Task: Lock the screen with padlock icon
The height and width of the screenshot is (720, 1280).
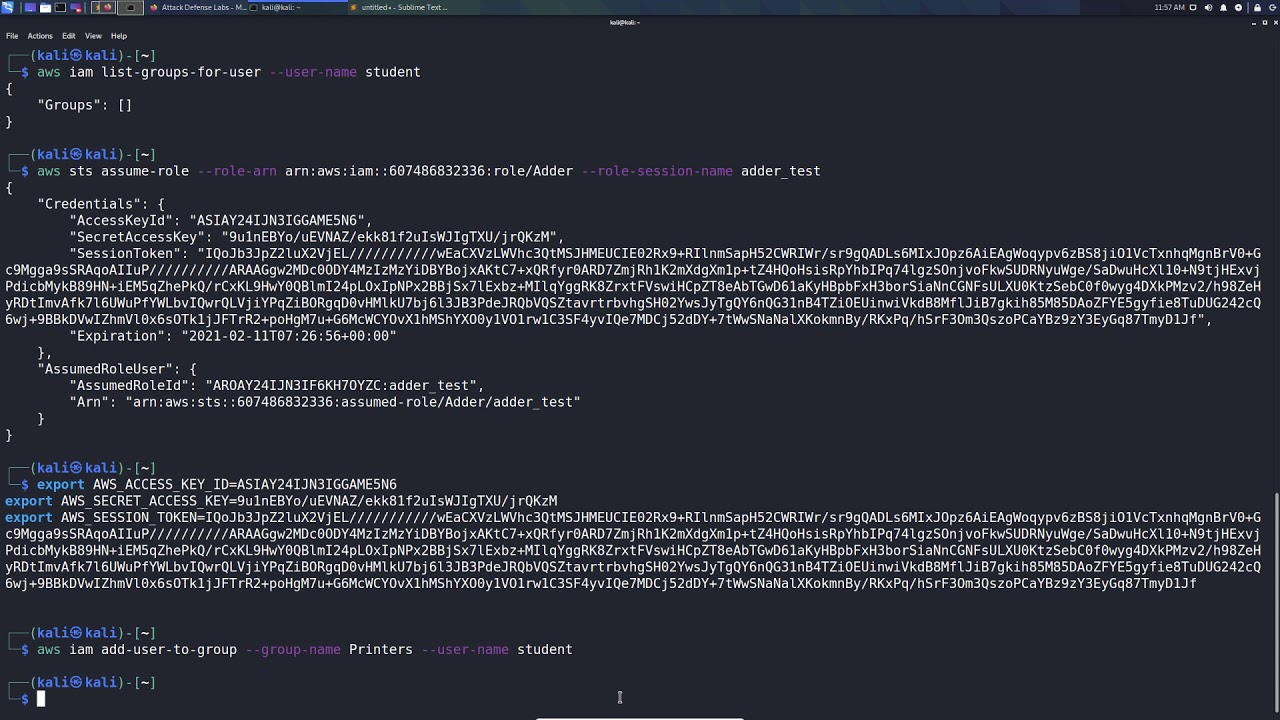Action: point(1257,7)
